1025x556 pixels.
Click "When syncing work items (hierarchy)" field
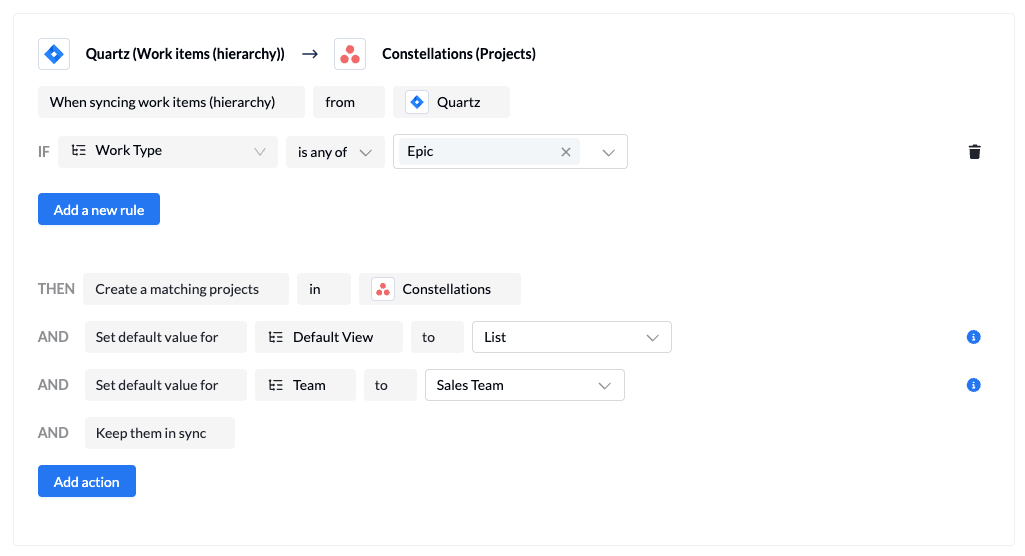[x=171, y=102]
